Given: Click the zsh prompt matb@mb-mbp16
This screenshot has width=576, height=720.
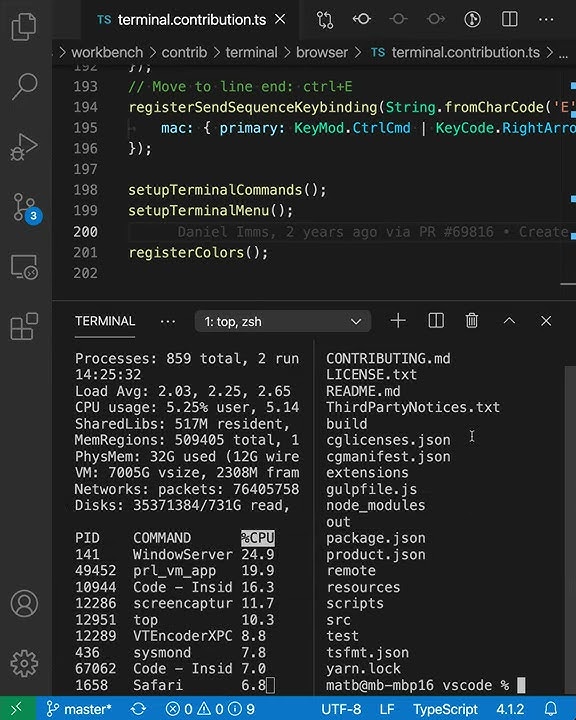Looking at the screenshot, I should click(379, 685).
